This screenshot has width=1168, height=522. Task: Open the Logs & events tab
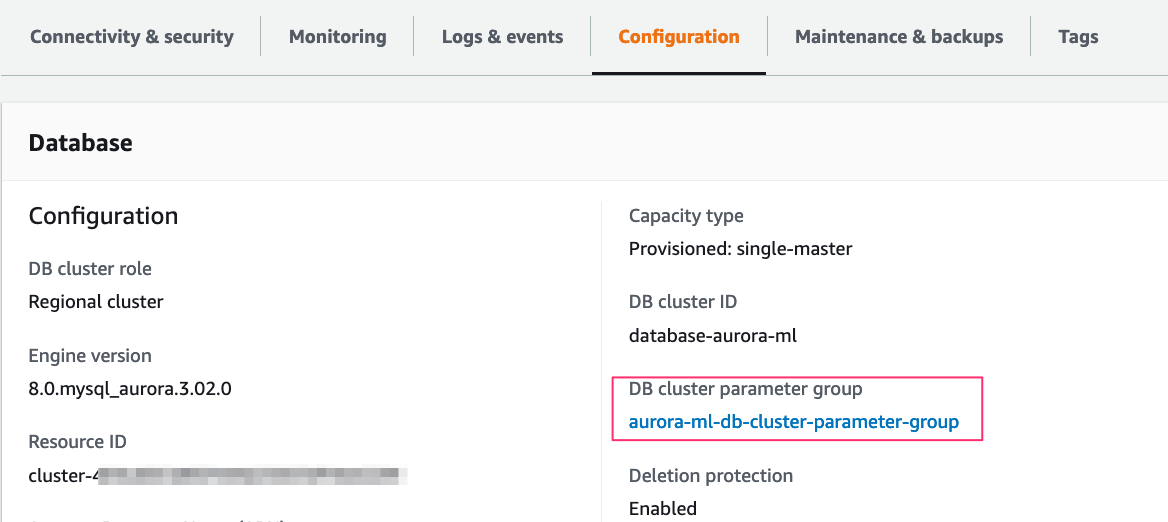coord(502,37)
